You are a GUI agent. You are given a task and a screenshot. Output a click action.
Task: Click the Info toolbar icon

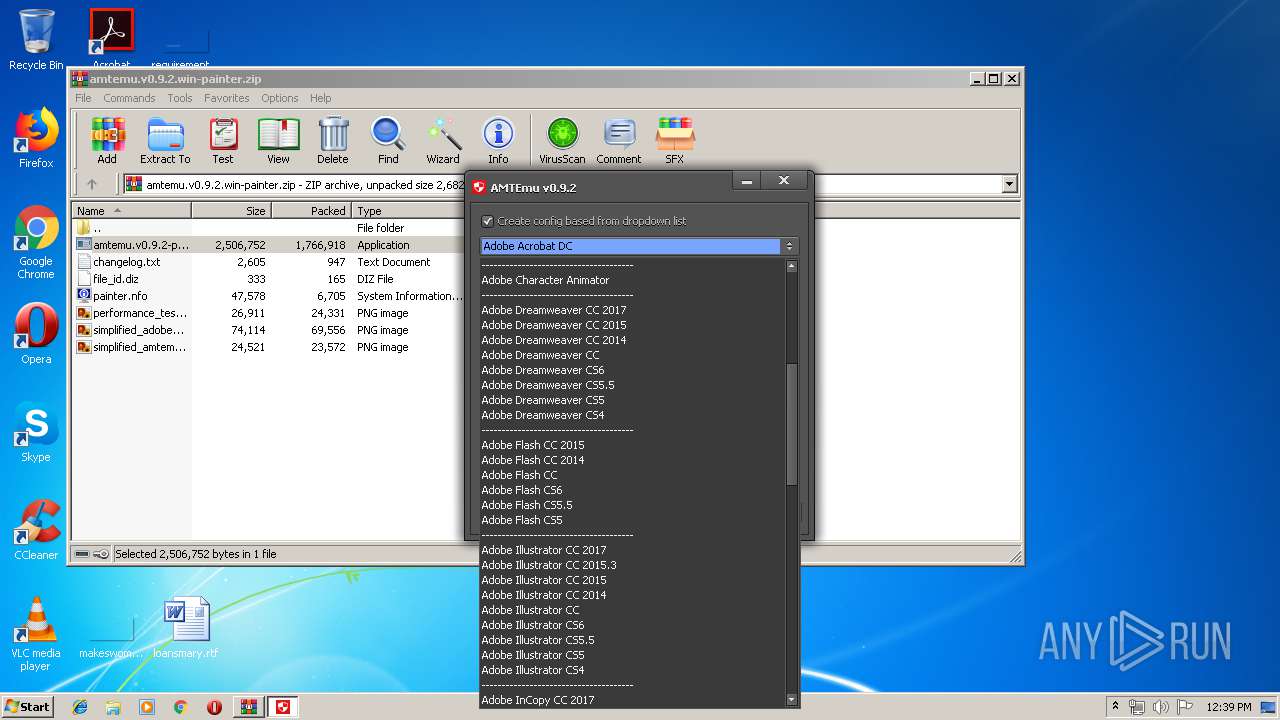pos(498,140)
